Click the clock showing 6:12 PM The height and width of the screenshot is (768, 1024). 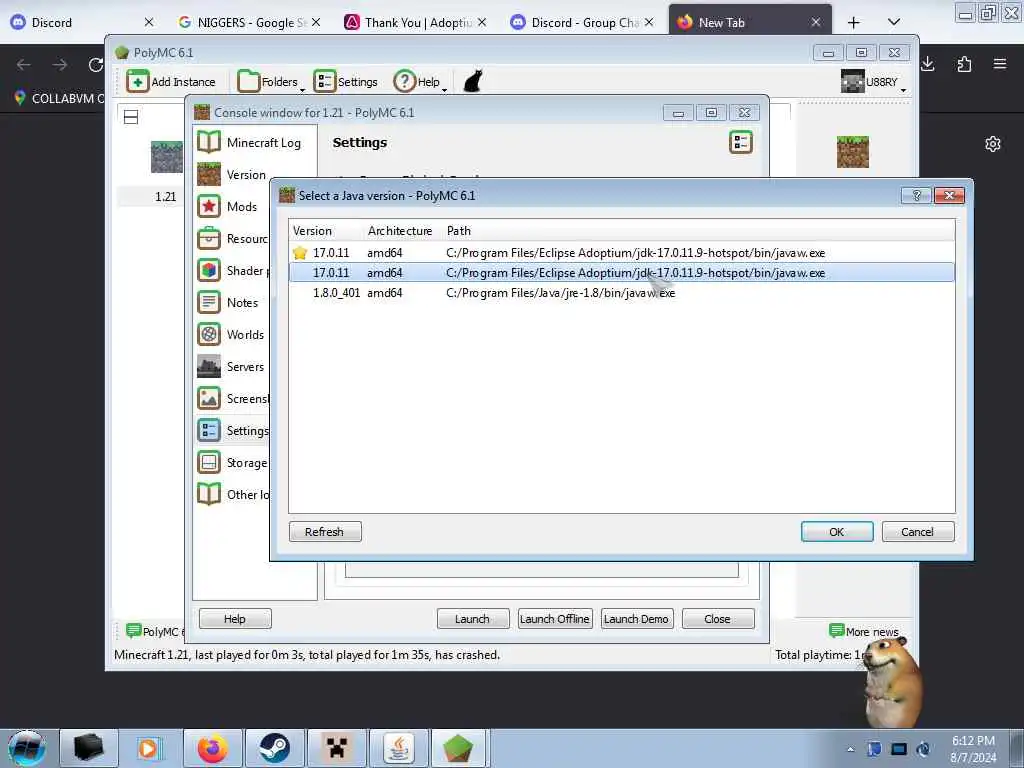[x=973, y=749]
